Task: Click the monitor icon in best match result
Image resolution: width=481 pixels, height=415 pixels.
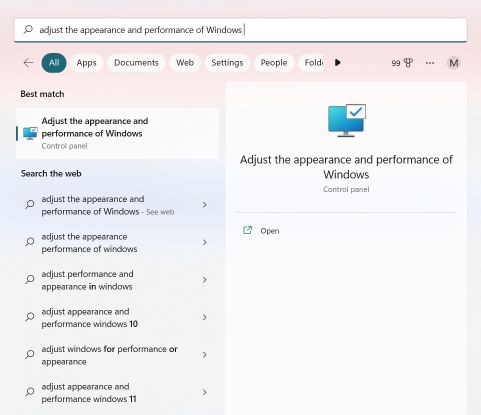Action: [x=30, y=133]
